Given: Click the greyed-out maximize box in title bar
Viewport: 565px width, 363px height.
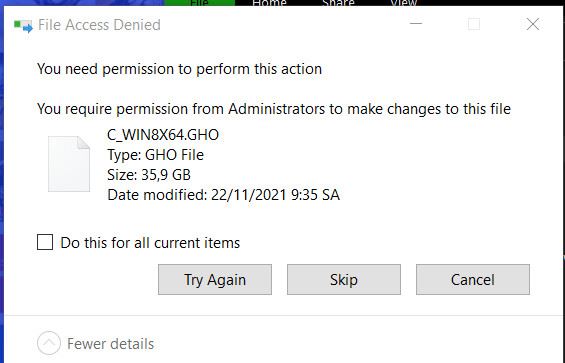Looking at the screenshot, I should pos(474,25).
